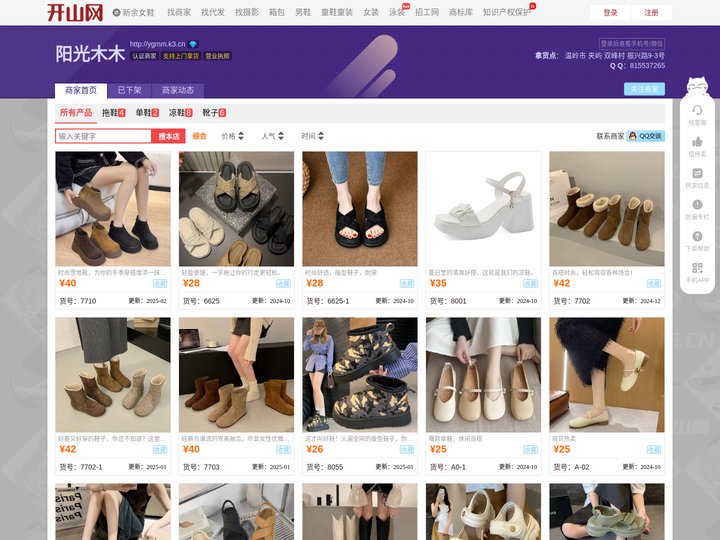Switch to the 已下架 tab

pos(129,90)
